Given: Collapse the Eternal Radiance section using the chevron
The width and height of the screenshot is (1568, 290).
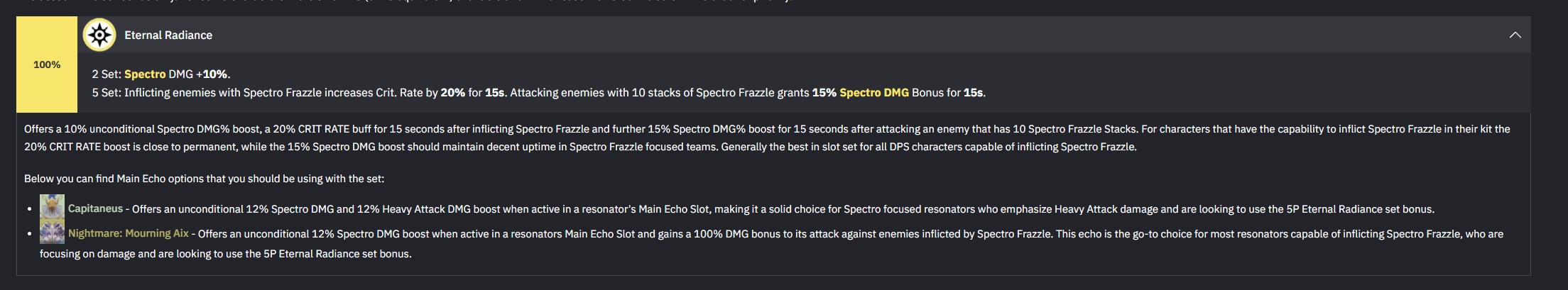Looking at the screenshot, I should (x=1515, y=35).
